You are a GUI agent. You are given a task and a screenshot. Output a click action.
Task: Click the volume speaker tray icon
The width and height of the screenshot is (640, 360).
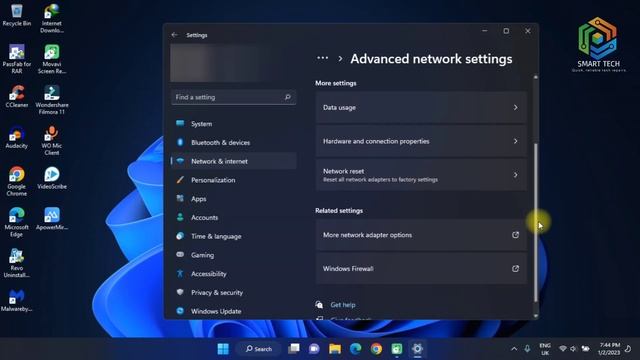pos(573,349)
